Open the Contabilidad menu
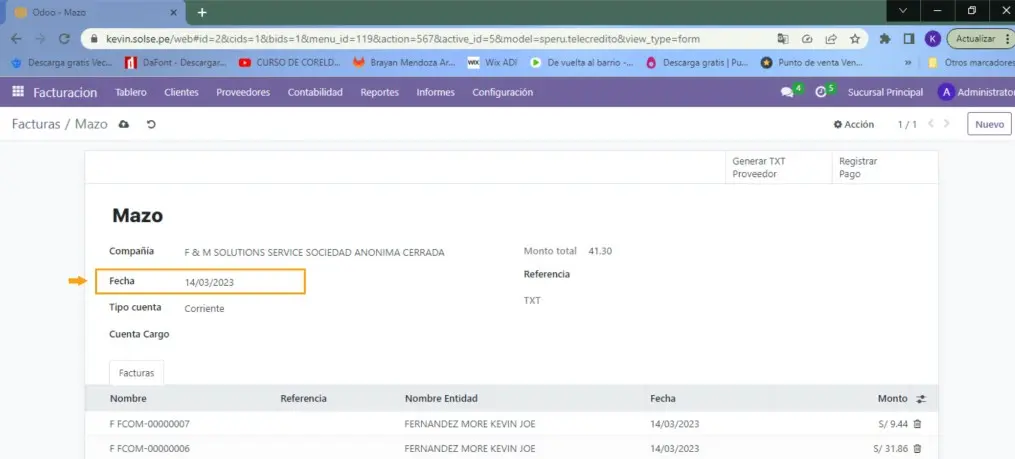Image resolution: width=1015 pixels, height=459 pixels. tap(315, 92)
